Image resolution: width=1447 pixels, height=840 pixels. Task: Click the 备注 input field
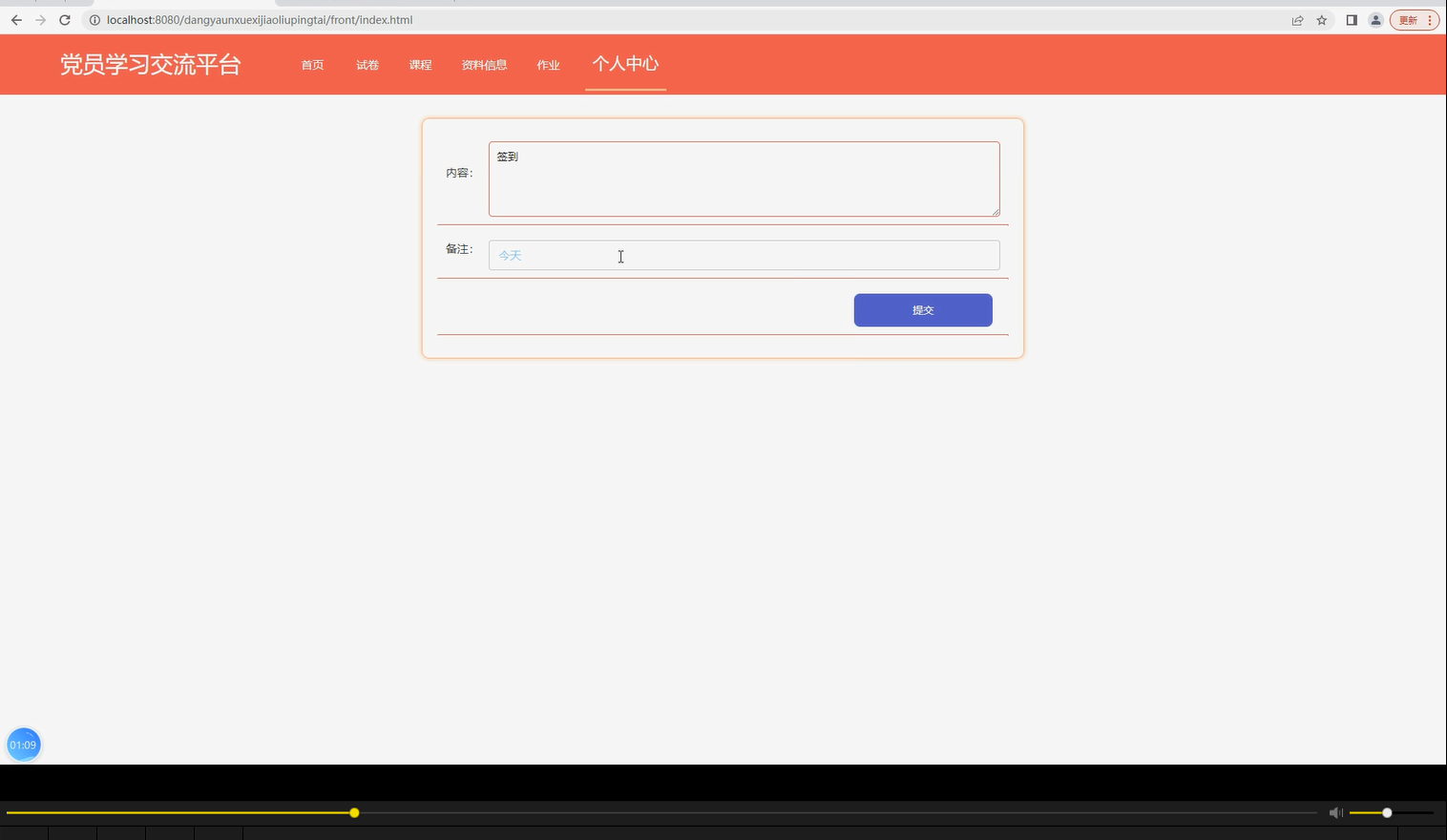(744, 256)
